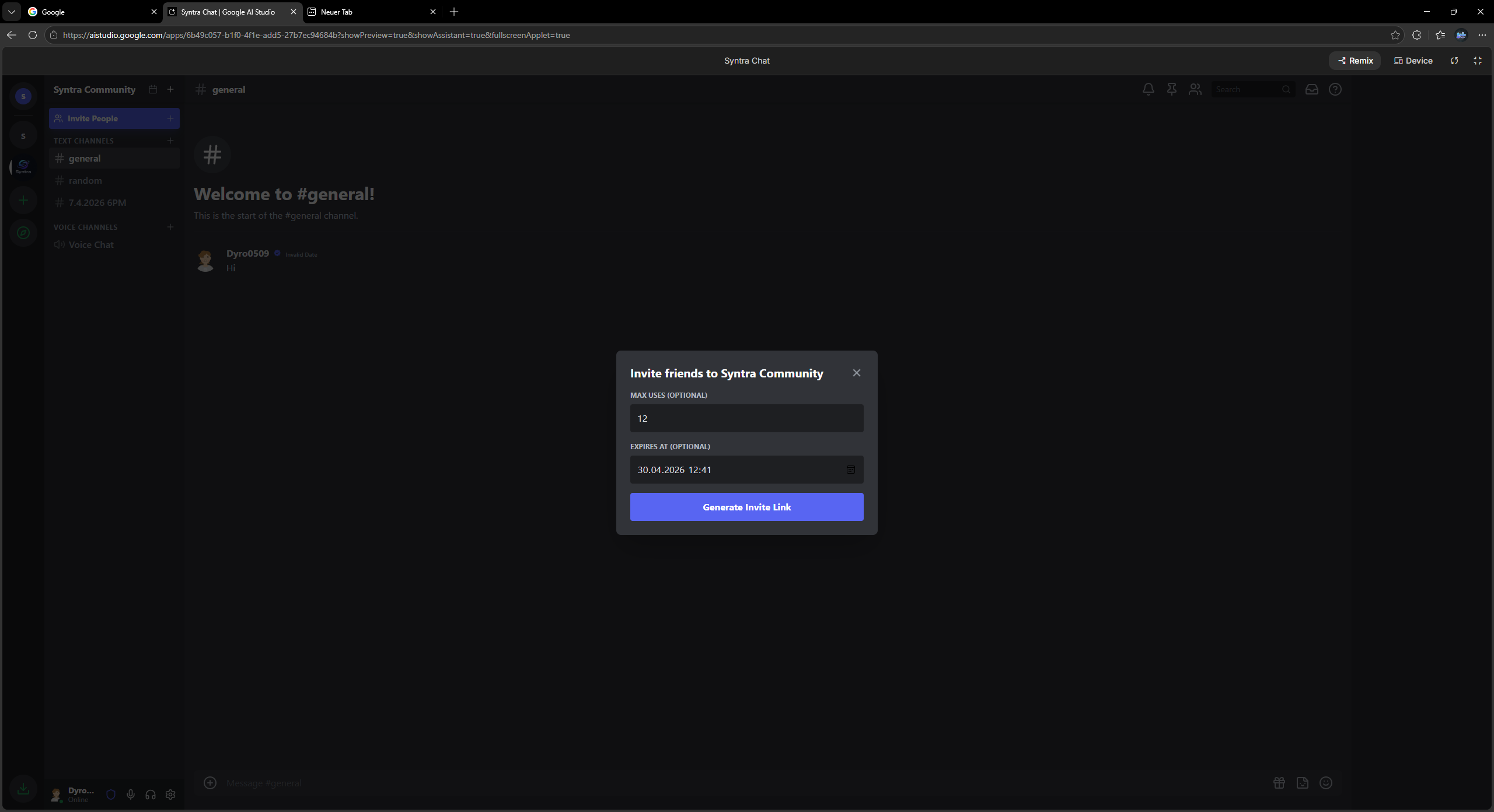
Task: Click the browser back arrow
Action: click(x=12, y=35)
